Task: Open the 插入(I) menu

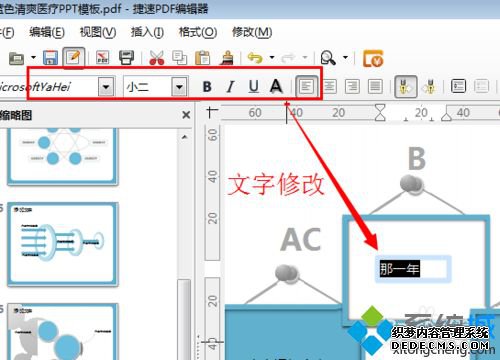Action: pos(147,32)
